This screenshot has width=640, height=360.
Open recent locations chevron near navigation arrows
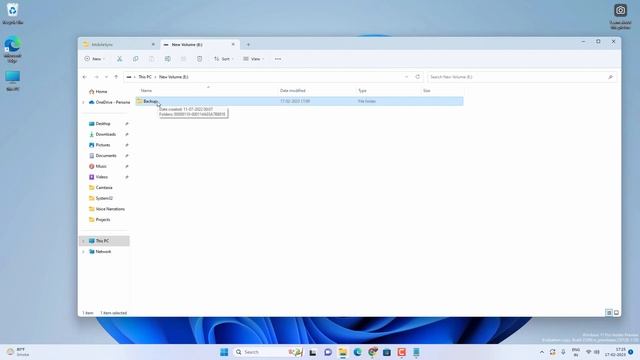pos(106,77)
